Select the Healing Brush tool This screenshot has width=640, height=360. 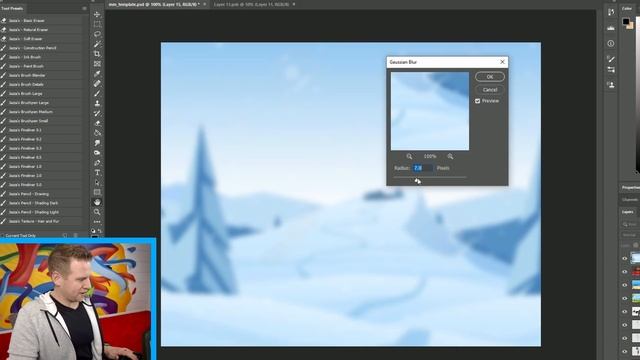[97, 84]
